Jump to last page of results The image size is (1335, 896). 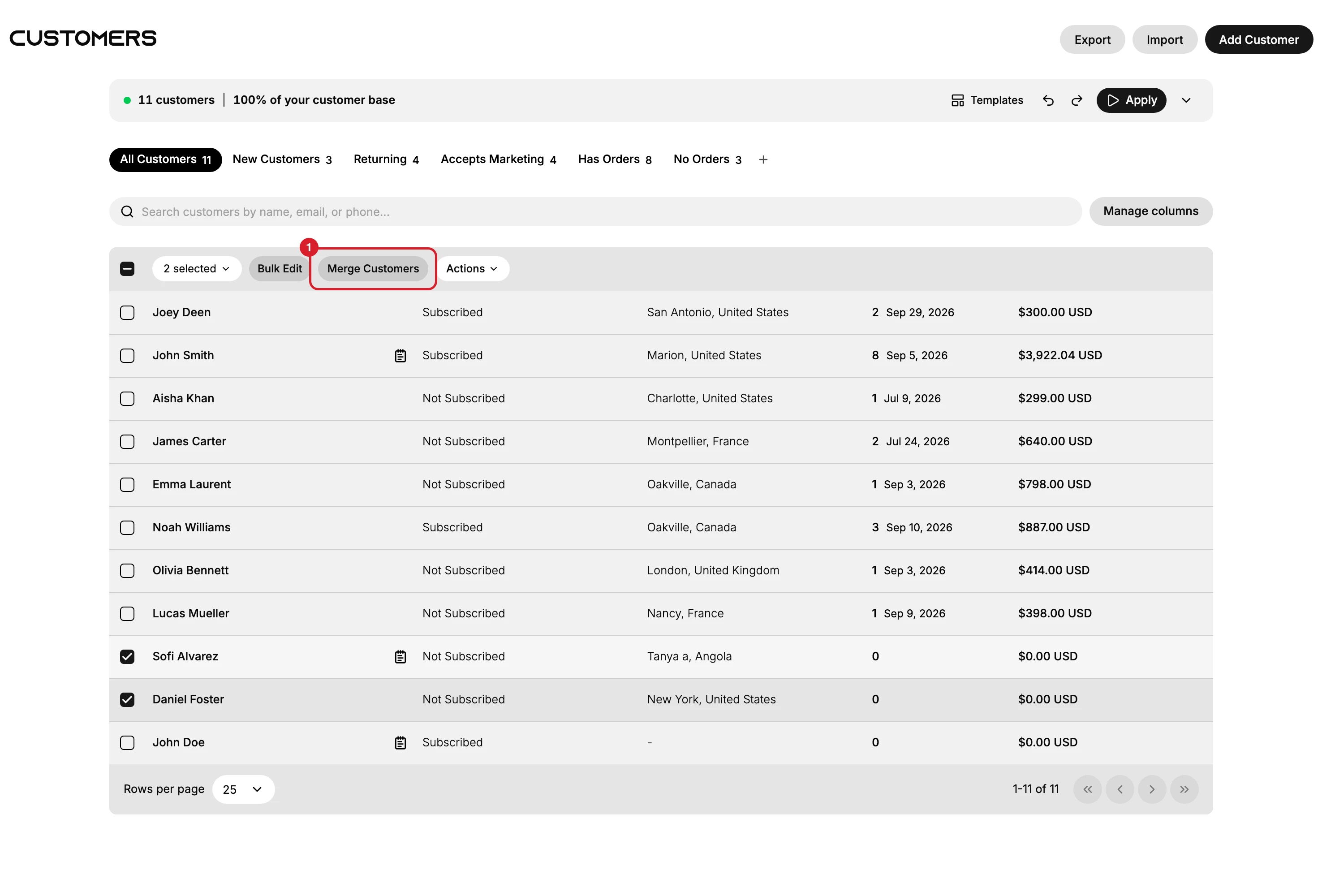pyautogui.click(x=1184, y=789)
